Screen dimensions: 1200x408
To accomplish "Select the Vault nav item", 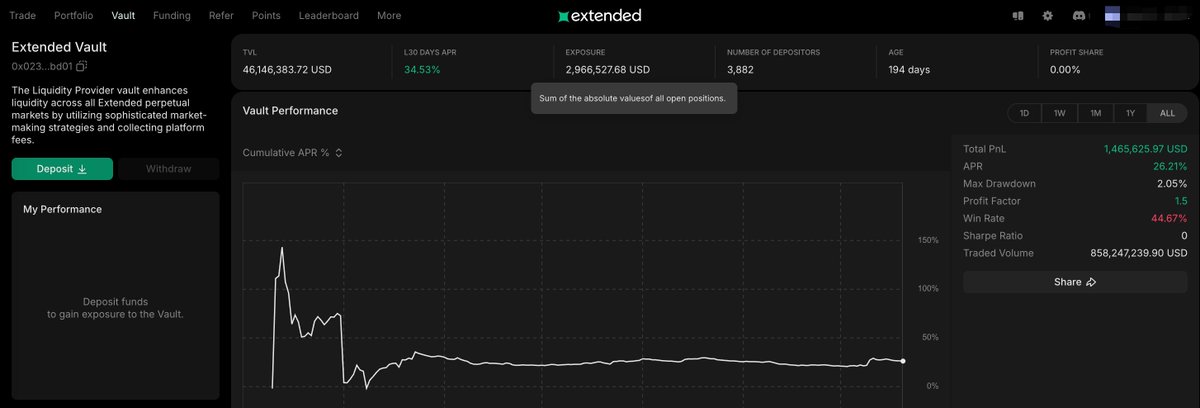I will [124, 16].
